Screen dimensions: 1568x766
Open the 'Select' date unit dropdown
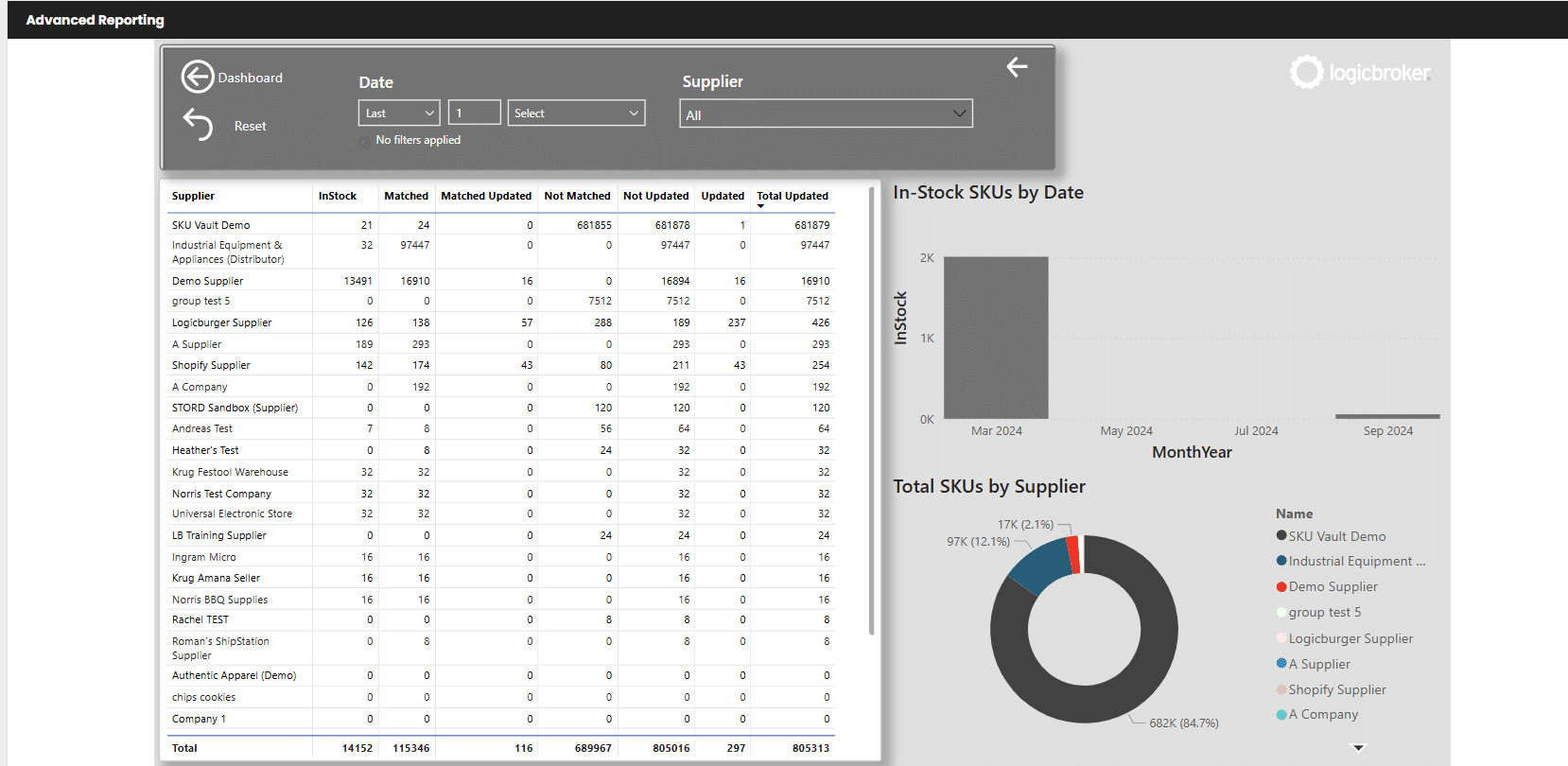click(576, 113)
